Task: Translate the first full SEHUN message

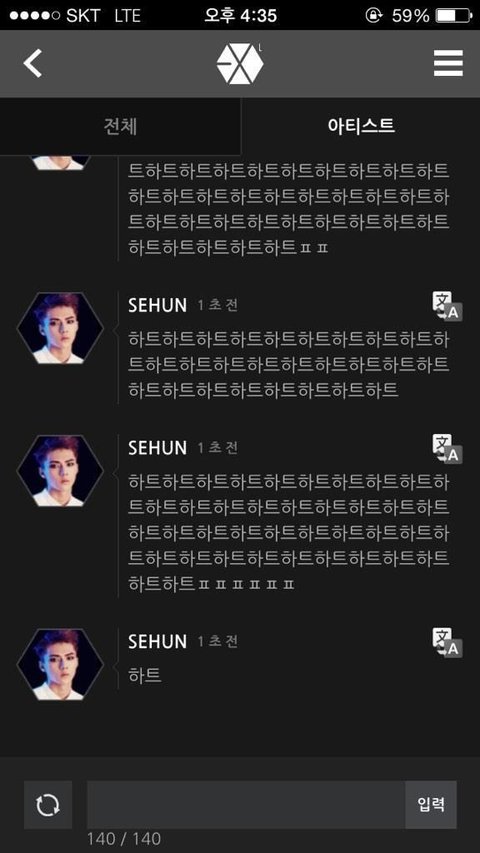Action: click(447, 306)
